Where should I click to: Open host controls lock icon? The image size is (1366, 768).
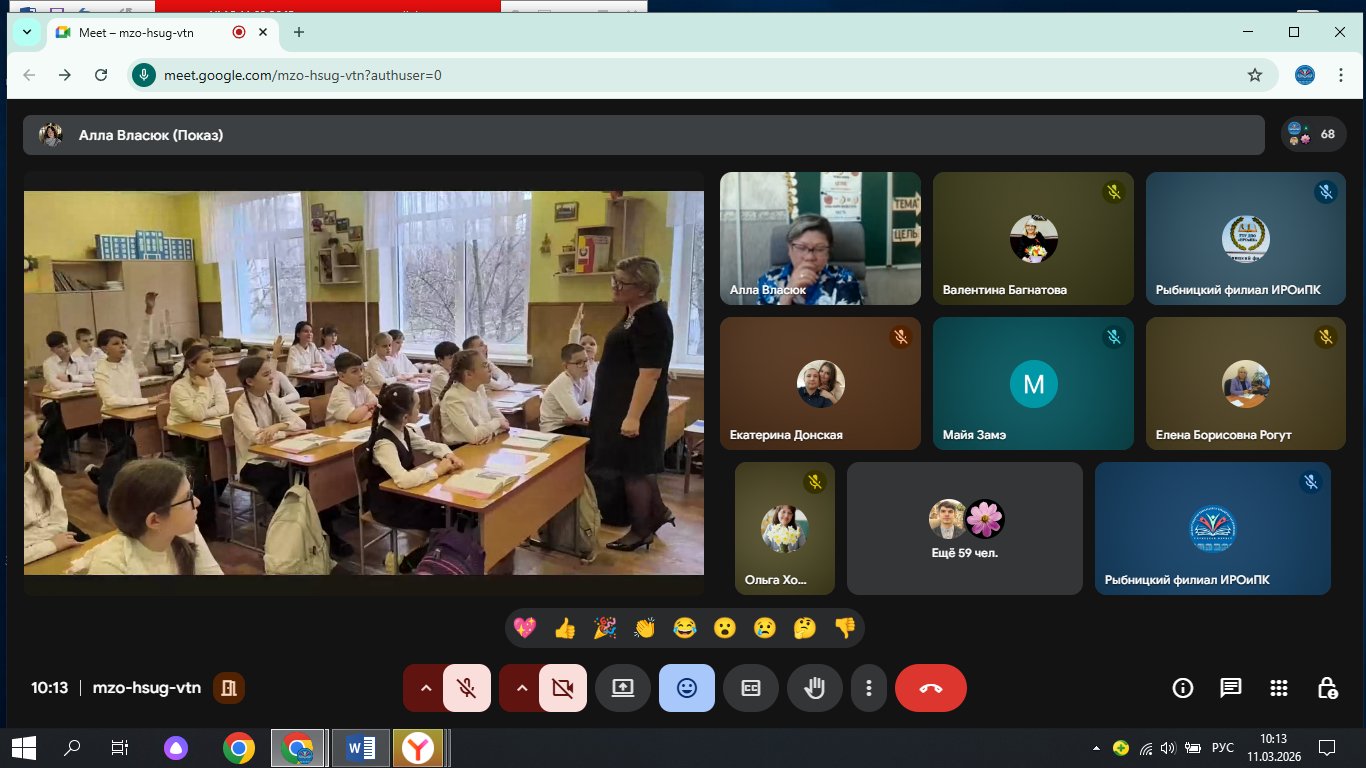[x=1327, y=688]
